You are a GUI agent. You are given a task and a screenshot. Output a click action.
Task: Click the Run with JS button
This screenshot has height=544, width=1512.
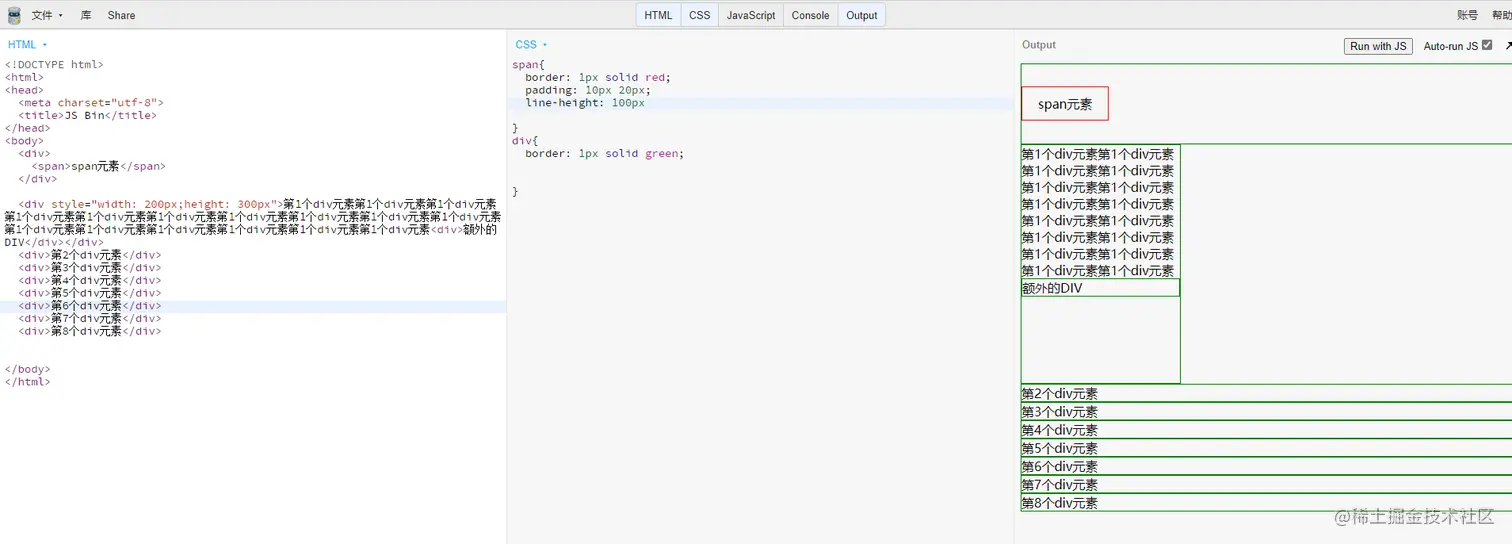pos(1378,46)
